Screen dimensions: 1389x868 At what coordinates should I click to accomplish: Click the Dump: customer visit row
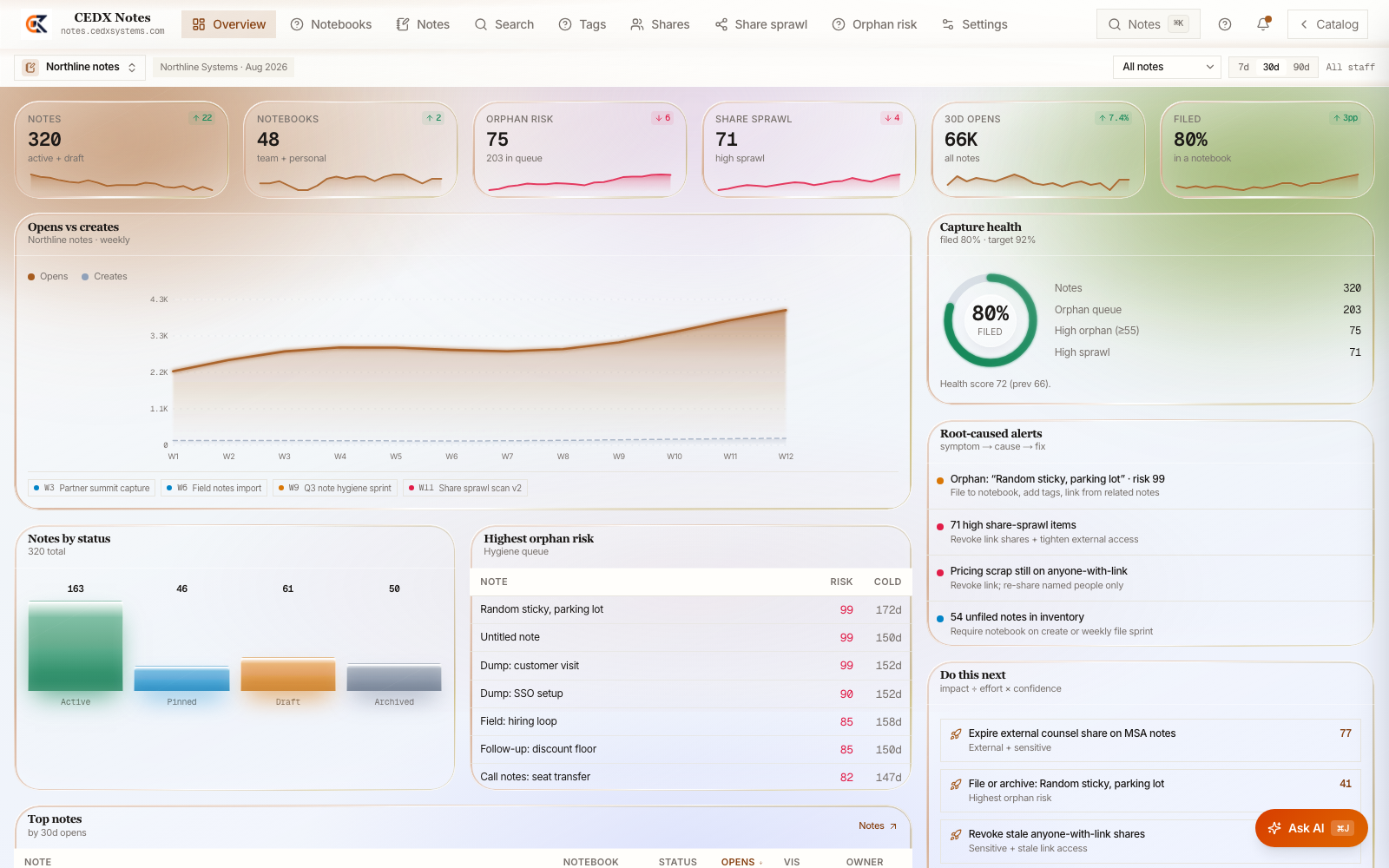(x=690, y=666)
